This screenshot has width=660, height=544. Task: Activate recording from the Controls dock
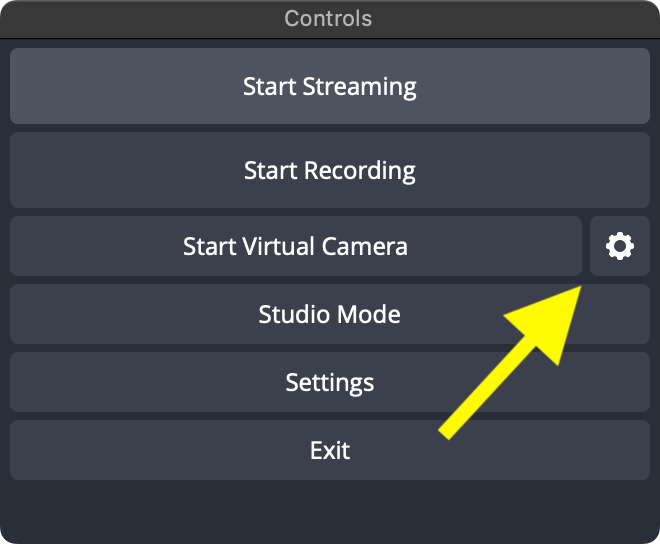click(x=330, y=170)
